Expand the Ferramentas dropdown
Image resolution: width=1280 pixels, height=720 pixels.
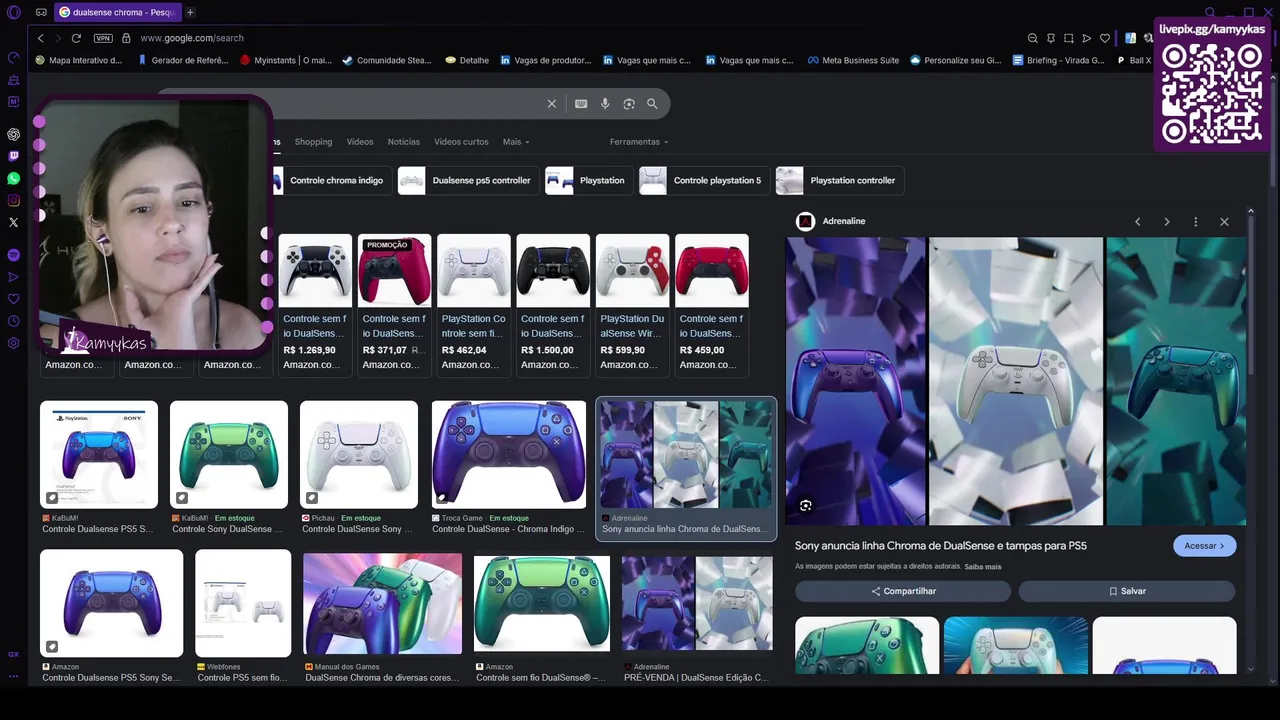(x=639, y=142)
